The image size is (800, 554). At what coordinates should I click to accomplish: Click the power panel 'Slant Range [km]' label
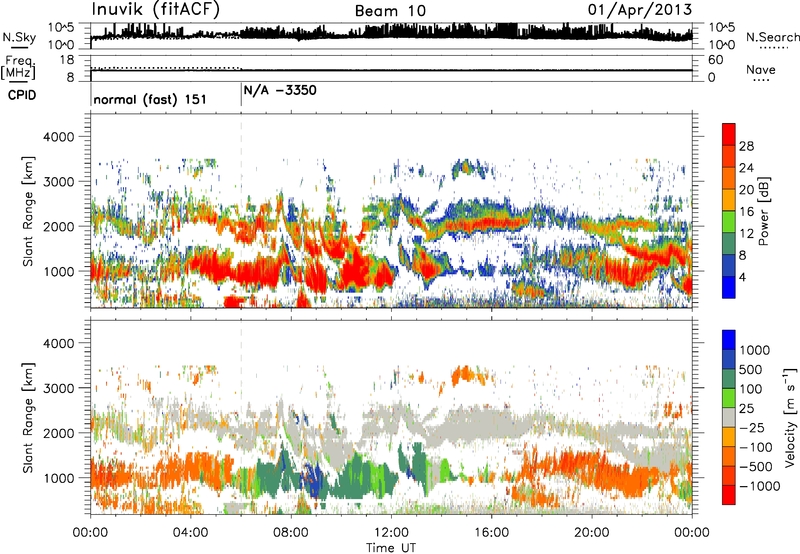(x=28, y=211)
